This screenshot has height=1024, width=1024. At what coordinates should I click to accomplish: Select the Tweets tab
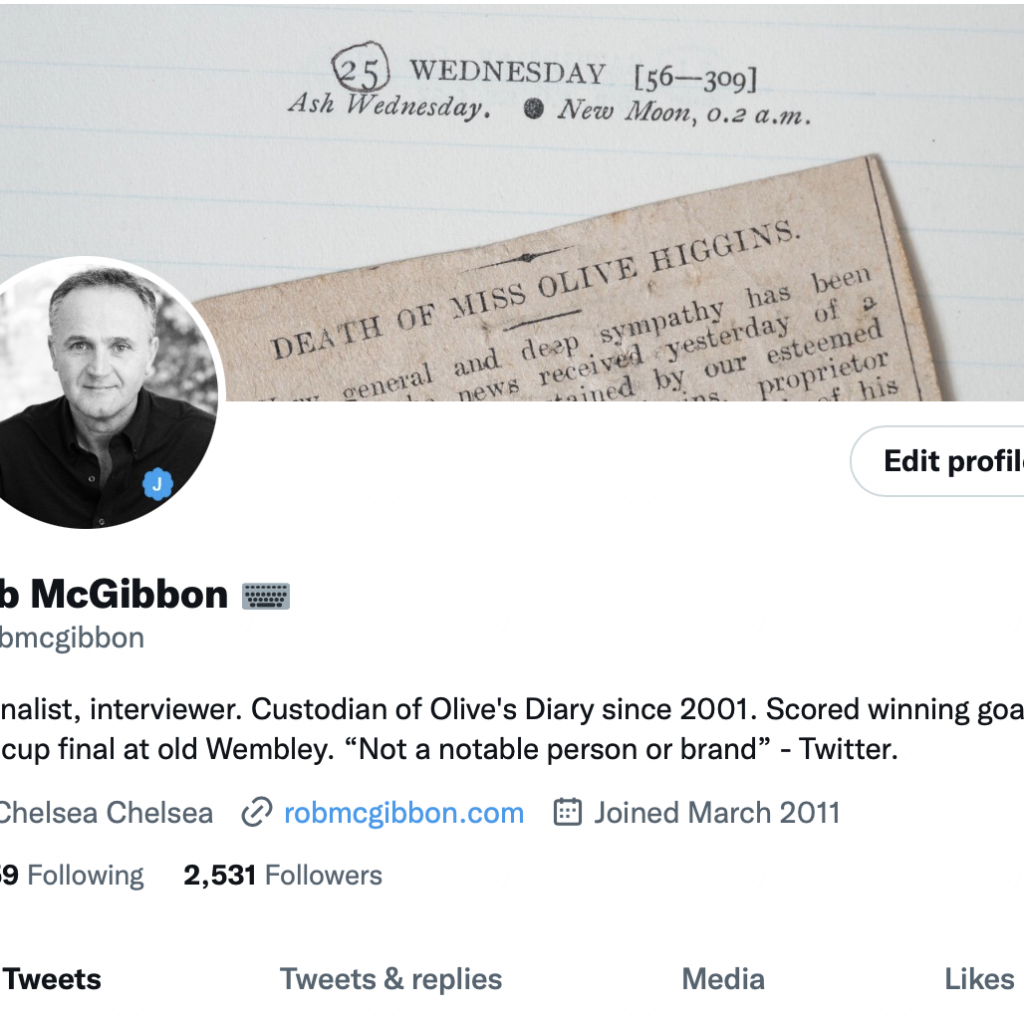click(x=52, y=979)
